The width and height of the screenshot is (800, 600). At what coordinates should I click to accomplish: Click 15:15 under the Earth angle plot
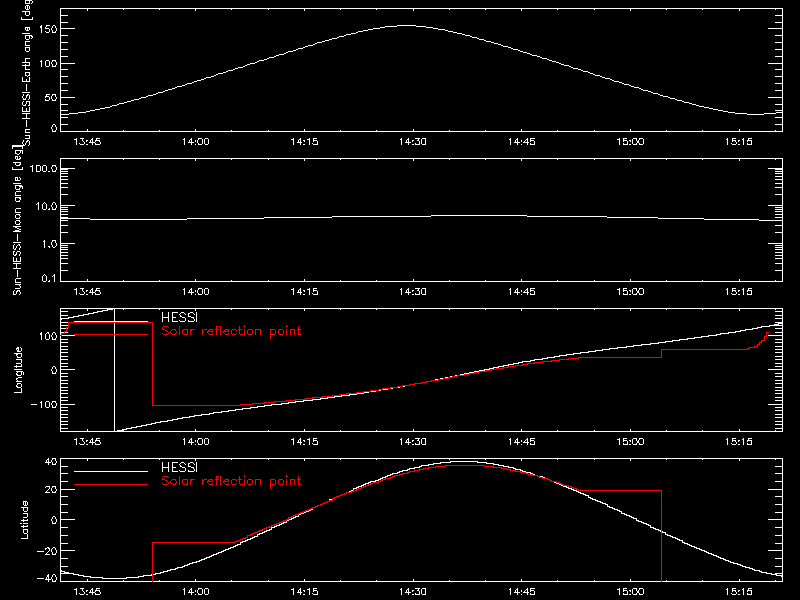click(x=738, y=142)
